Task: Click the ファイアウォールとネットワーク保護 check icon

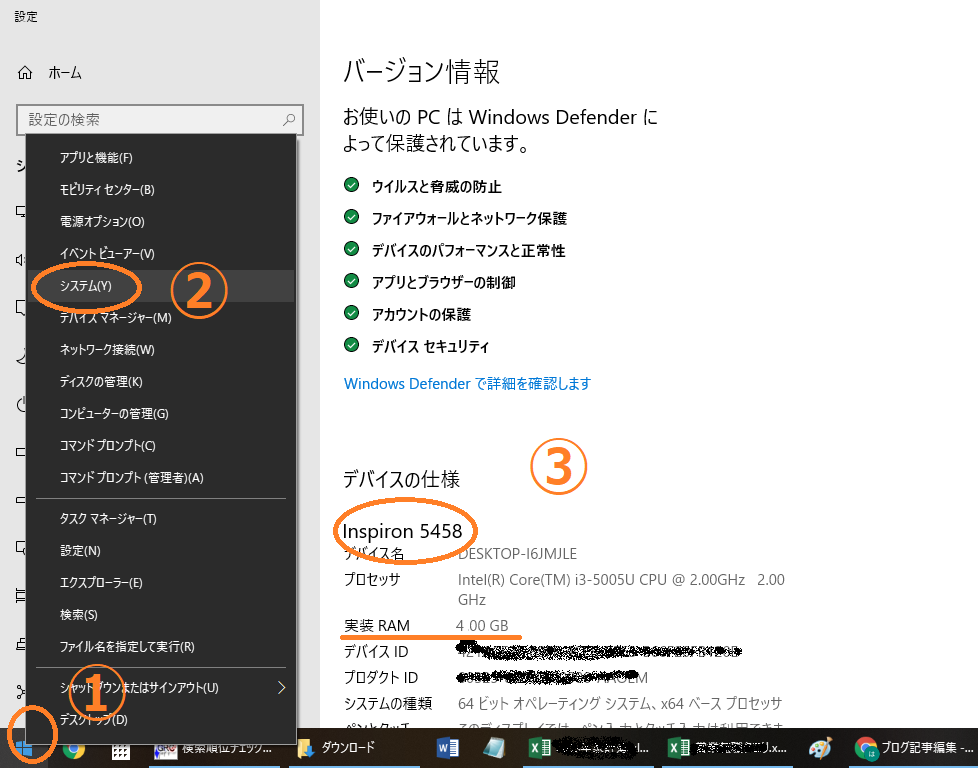Action: point(352,216)
